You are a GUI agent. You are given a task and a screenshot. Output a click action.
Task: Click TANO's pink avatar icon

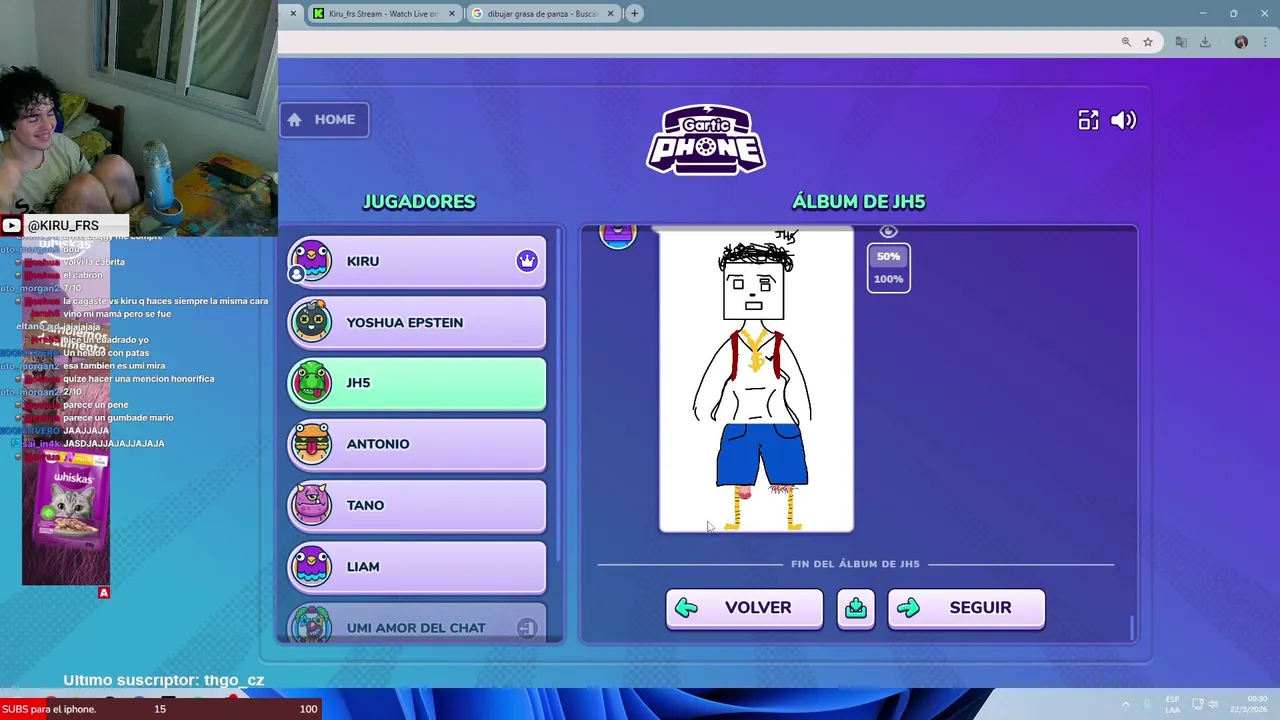pyautogui.click(x=311, y=505)
